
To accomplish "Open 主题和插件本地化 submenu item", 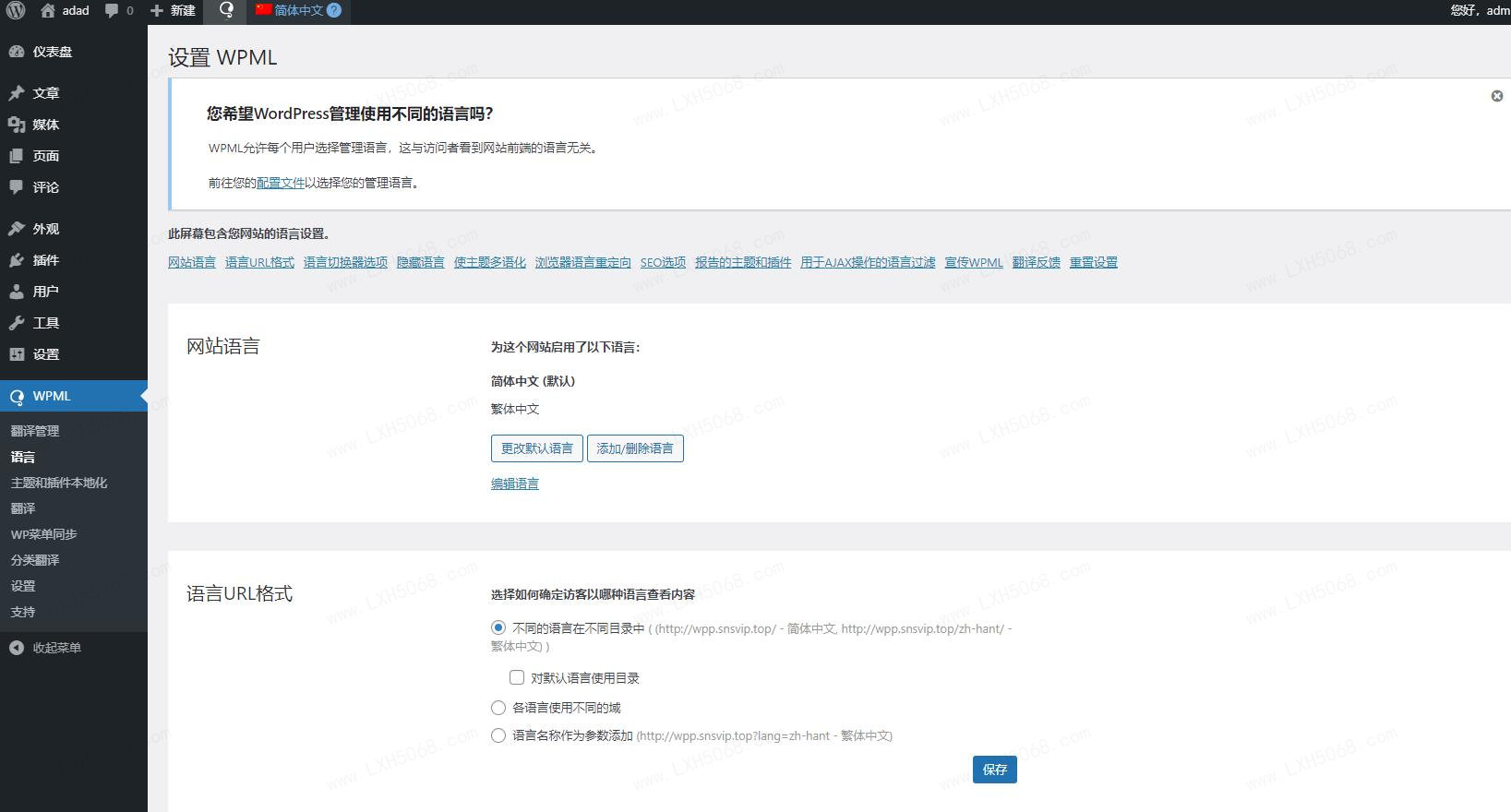I will (59, 483).
